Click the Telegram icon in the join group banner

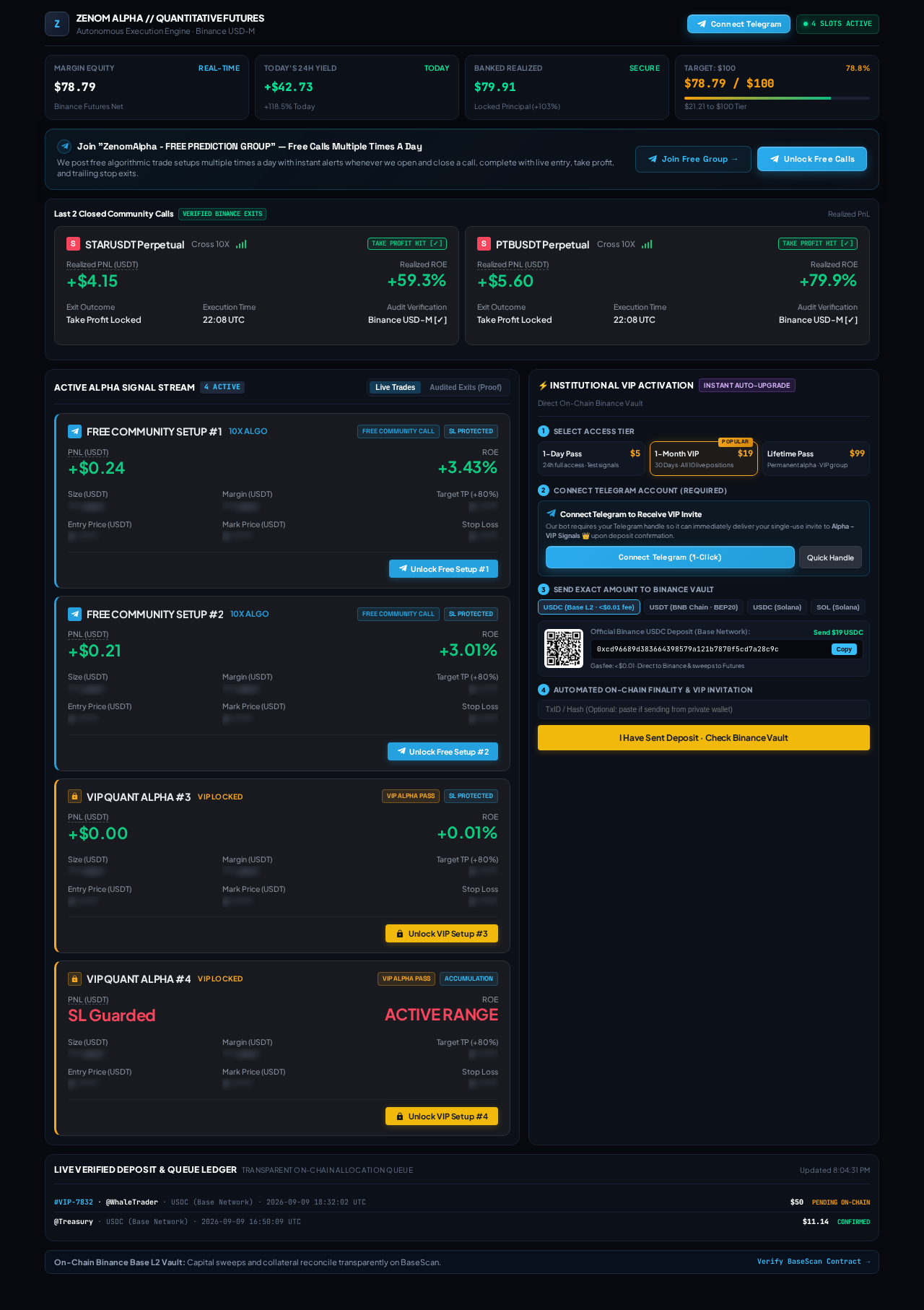(64, 146)
